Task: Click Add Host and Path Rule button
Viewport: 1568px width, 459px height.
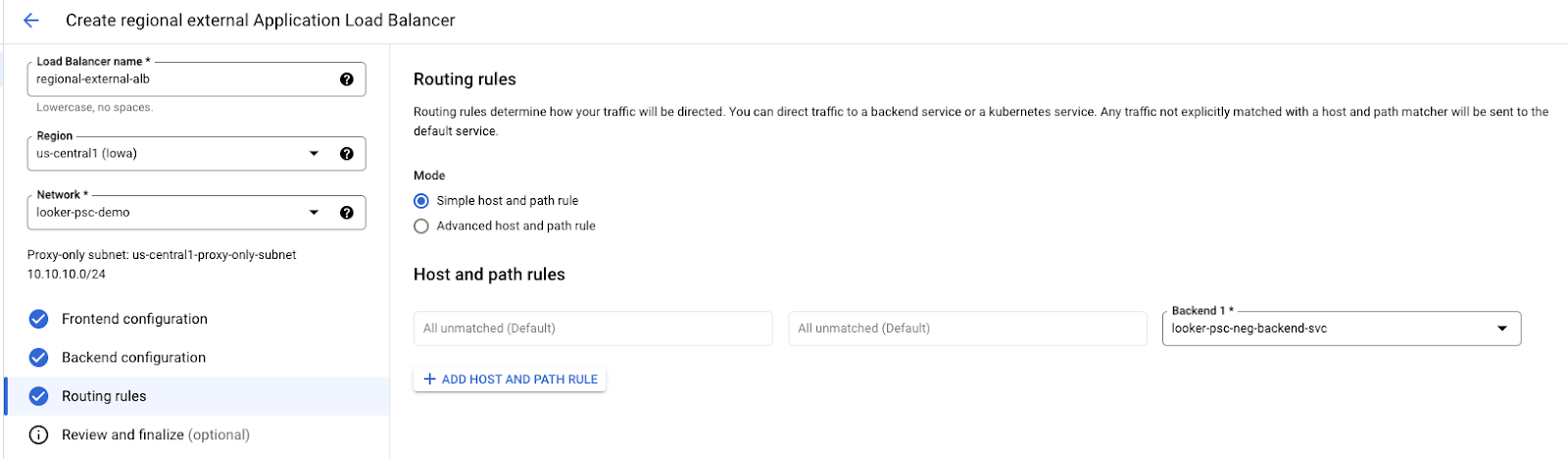Action: (510, 380)
